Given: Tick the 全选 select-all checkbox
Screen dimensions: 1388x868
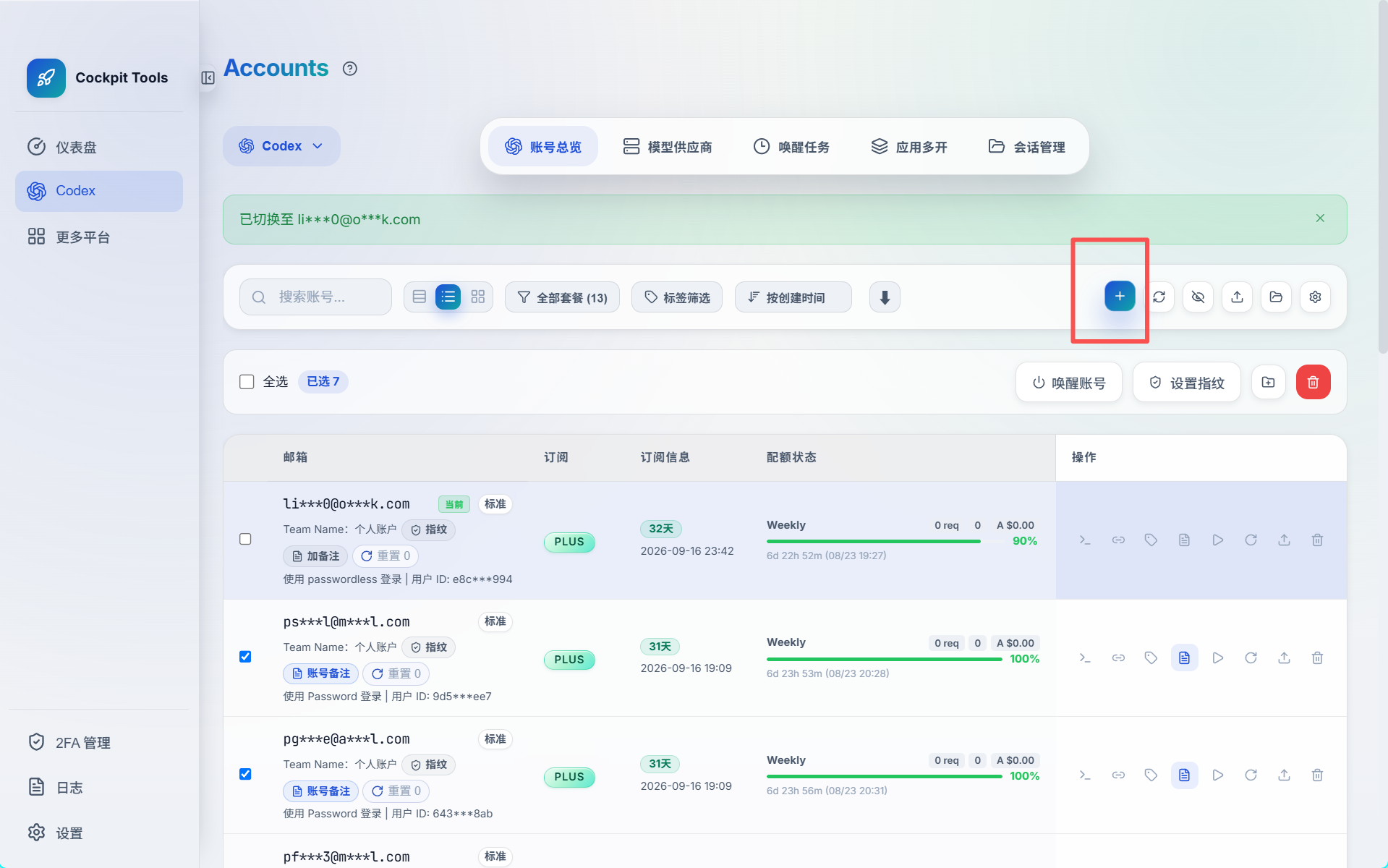Looking at the screenshot, I should tap(247, 382).
